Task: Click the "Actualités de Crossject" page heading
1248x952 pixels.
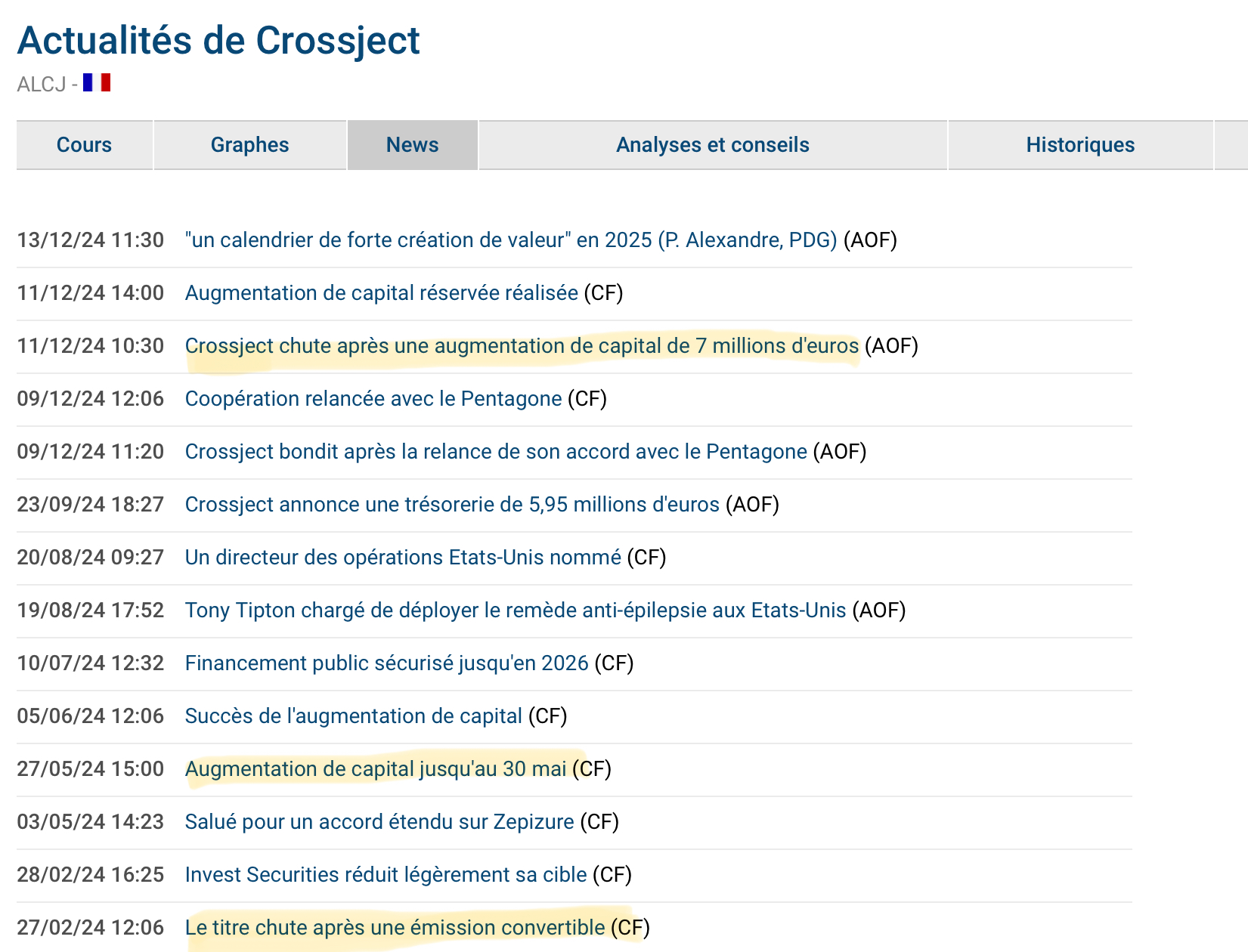Action: point(218,40)
